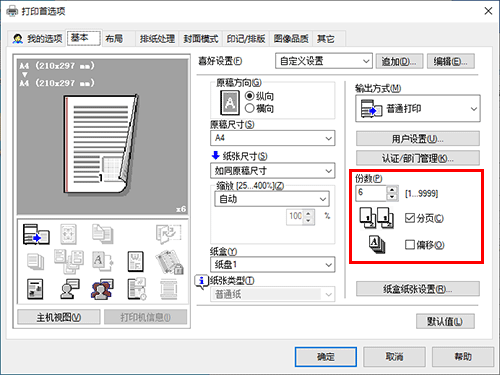Screen dimensions: 500x375
Task: Click the portrait page A icon beside 纵向
Action: coord(230,103)
